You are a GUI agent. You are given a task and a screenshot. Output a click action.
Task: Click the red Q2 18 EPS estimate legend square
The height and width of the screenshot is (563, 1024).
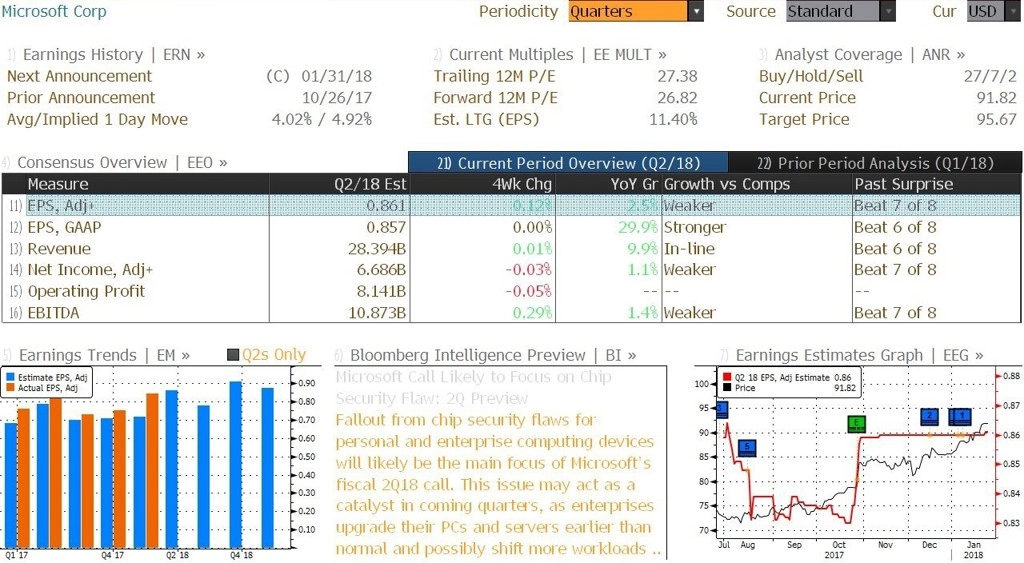coord(727,378)
